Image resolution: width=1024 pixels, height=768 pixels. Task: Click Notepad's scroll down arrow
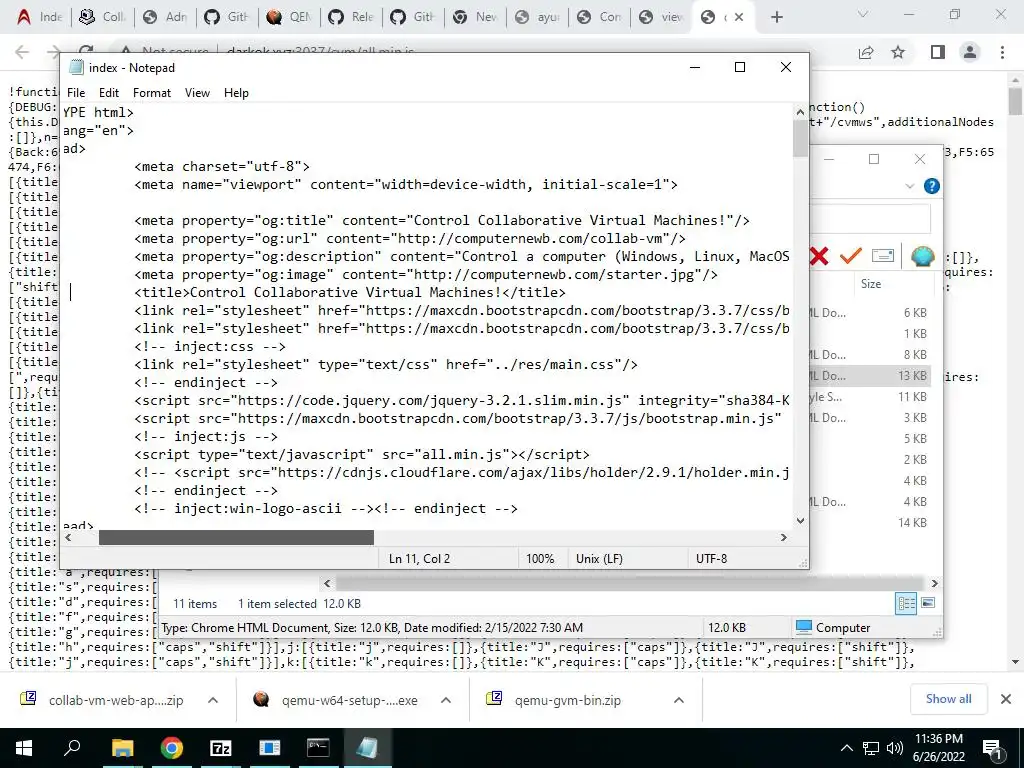point(800,520)
